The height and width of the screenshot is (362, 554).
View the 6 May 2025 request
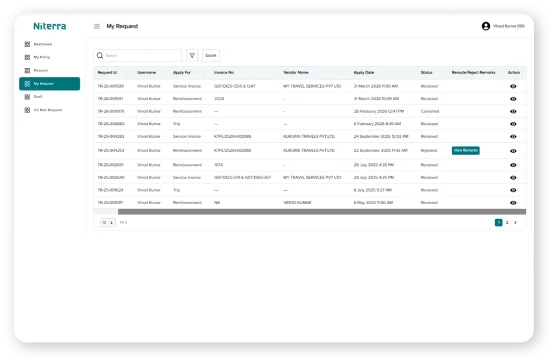tap(513, 203)
